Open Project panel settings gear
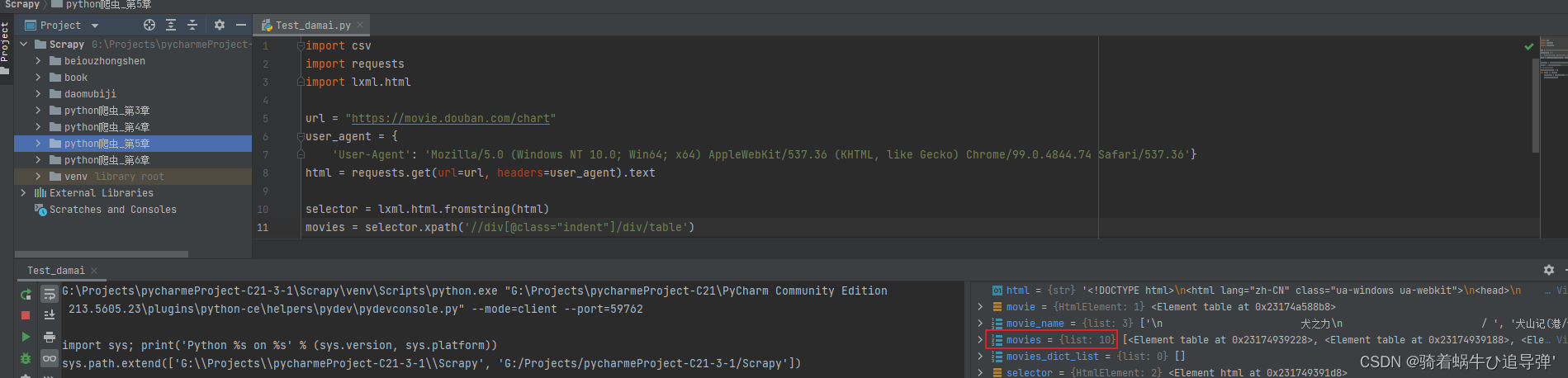Viewport: 1568px width, 378px height. click(x=220, y=25)
